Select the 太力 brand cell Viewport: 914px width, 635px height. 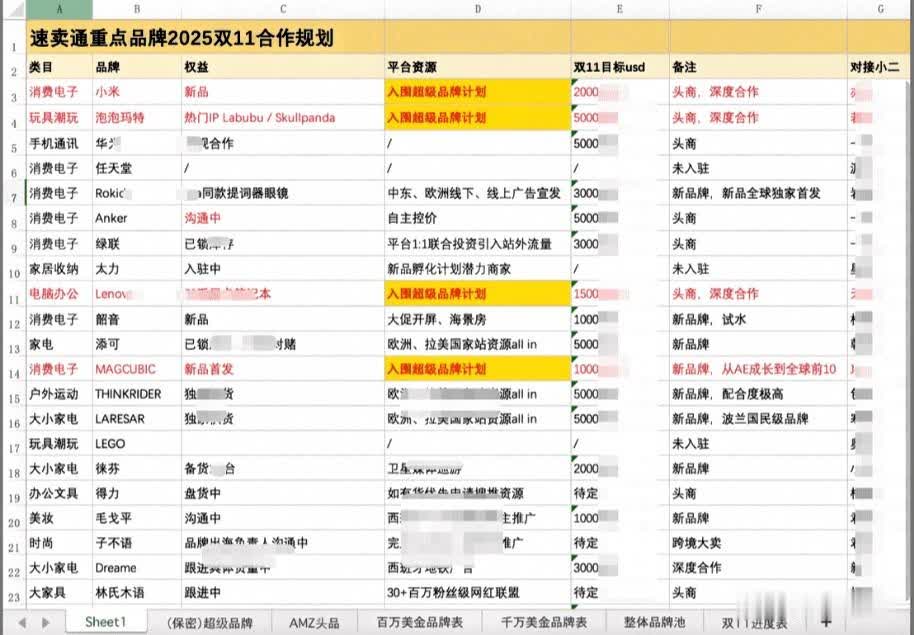click(x=137, y=269)
